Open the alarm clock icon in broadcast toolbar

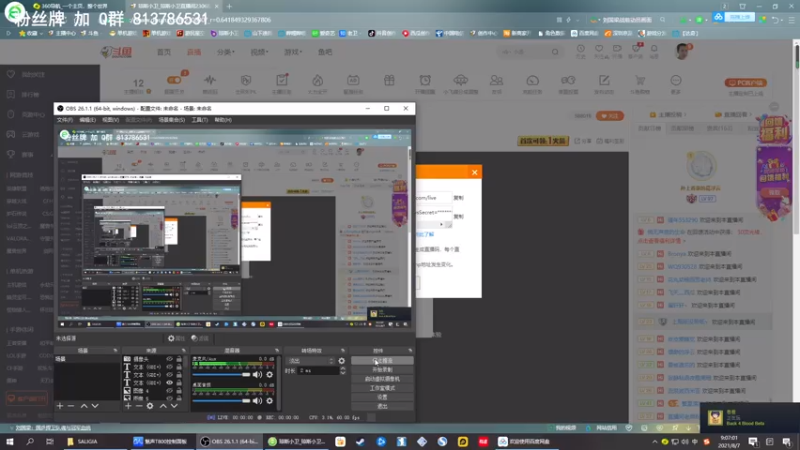pos(424,80)
